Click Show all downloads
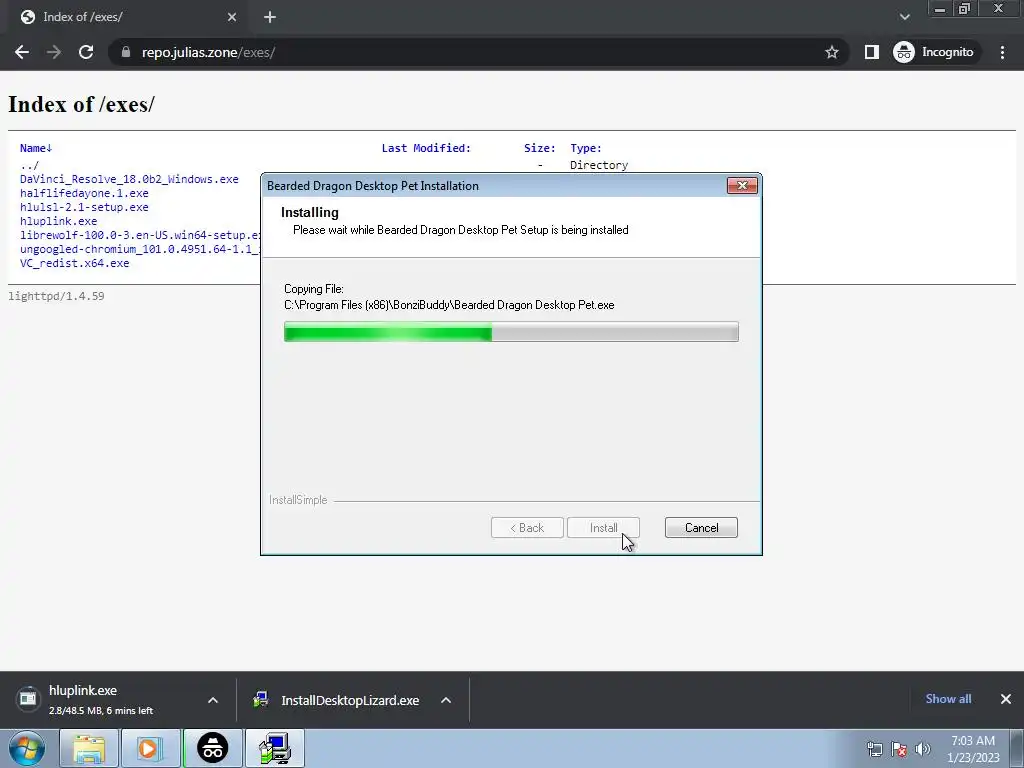Viewport: 1024px width, 768px height. [x=948, y=699]
